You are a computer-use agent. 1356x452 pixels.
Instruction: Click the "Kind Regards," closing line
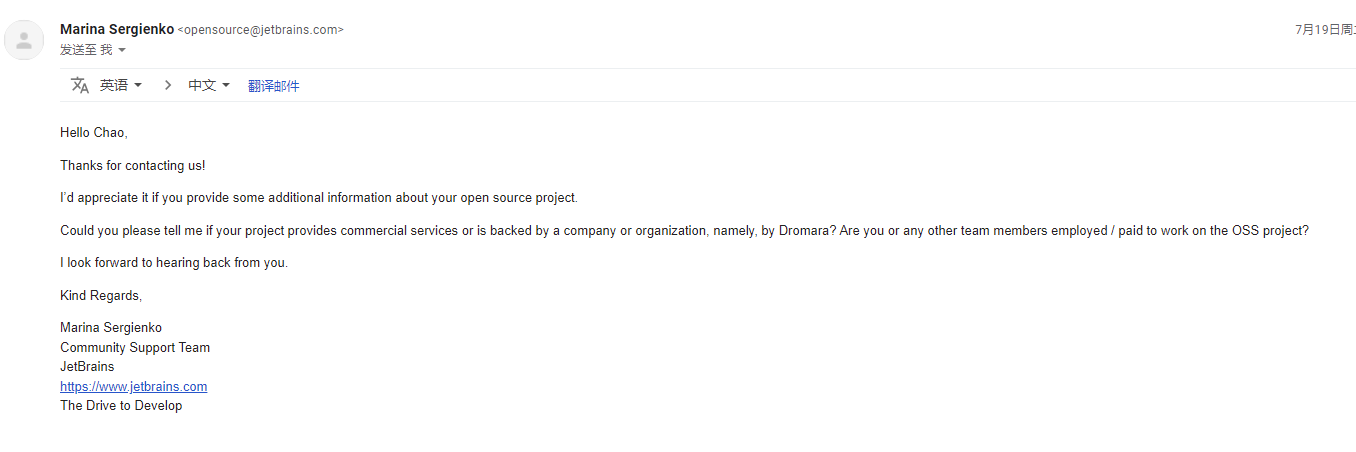coord(101,296)
